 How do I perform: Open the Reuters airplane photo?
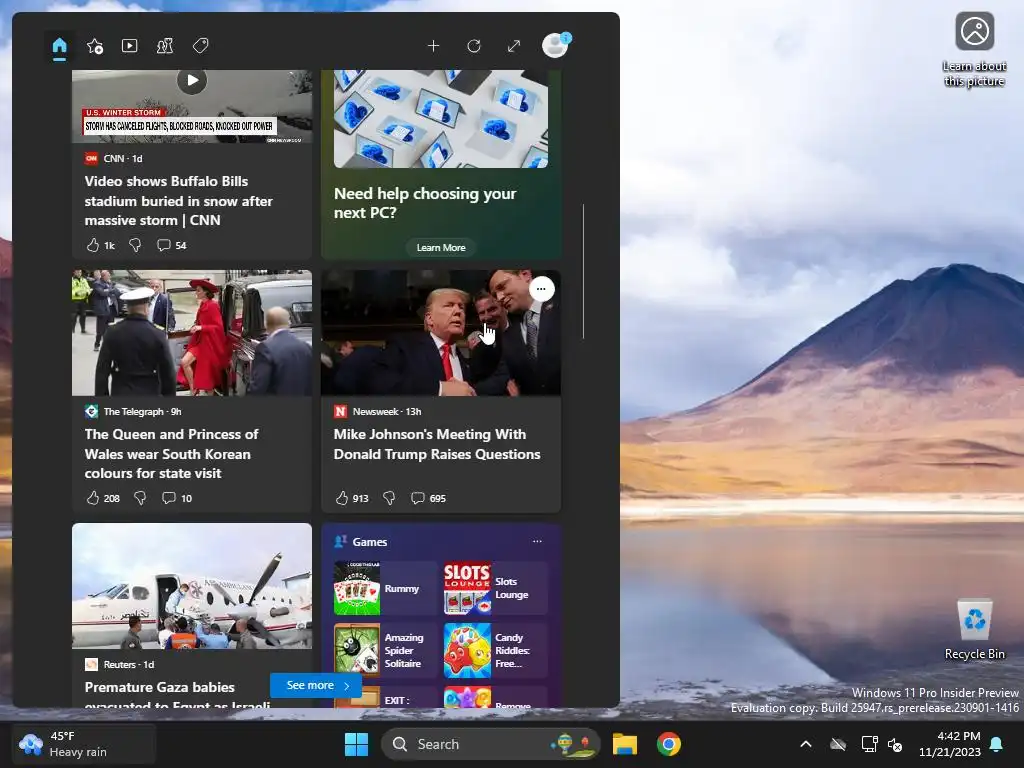click(192, 586)
